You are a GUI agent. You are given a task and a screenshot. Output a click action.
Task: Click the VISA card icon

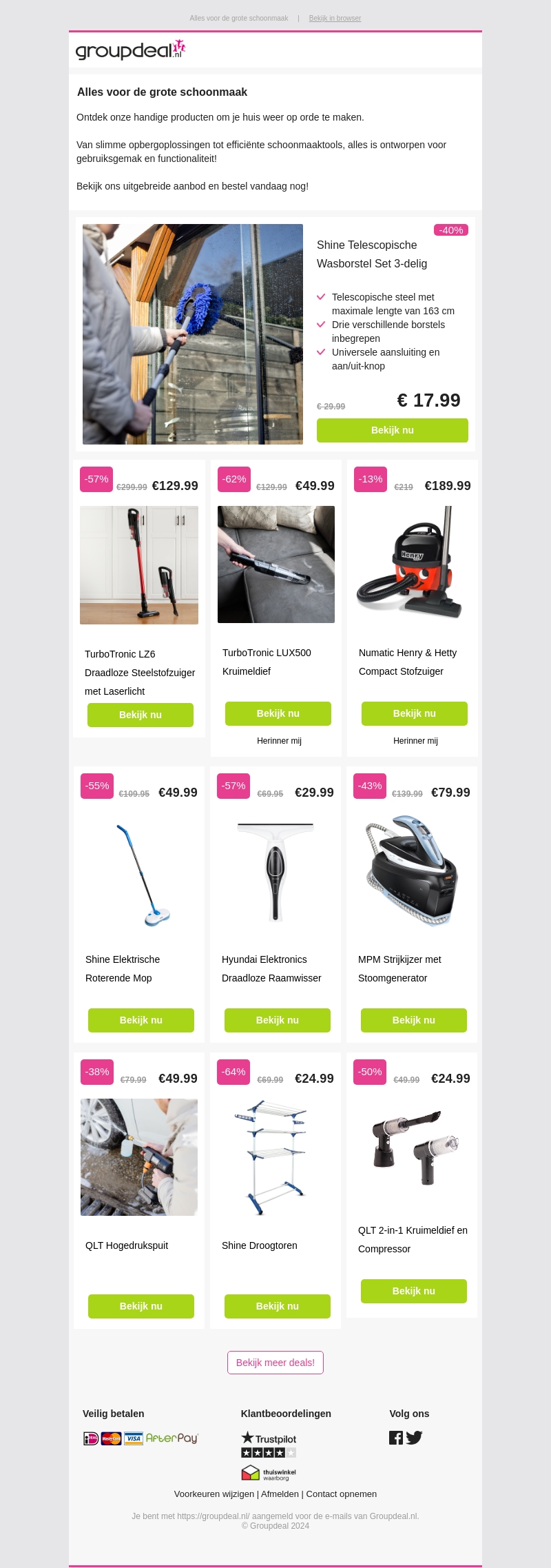(133, 1438)
